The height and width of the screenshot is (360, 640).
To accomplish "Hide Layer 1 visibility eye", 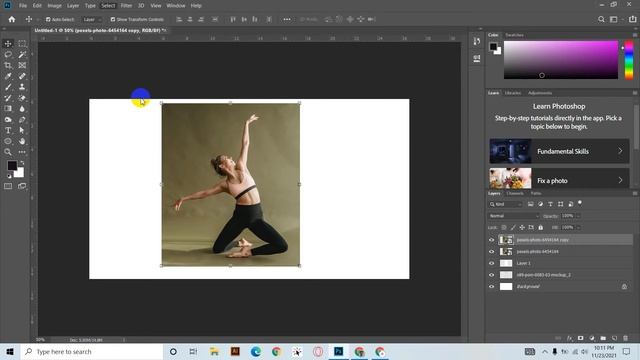I will coord(491,263).
